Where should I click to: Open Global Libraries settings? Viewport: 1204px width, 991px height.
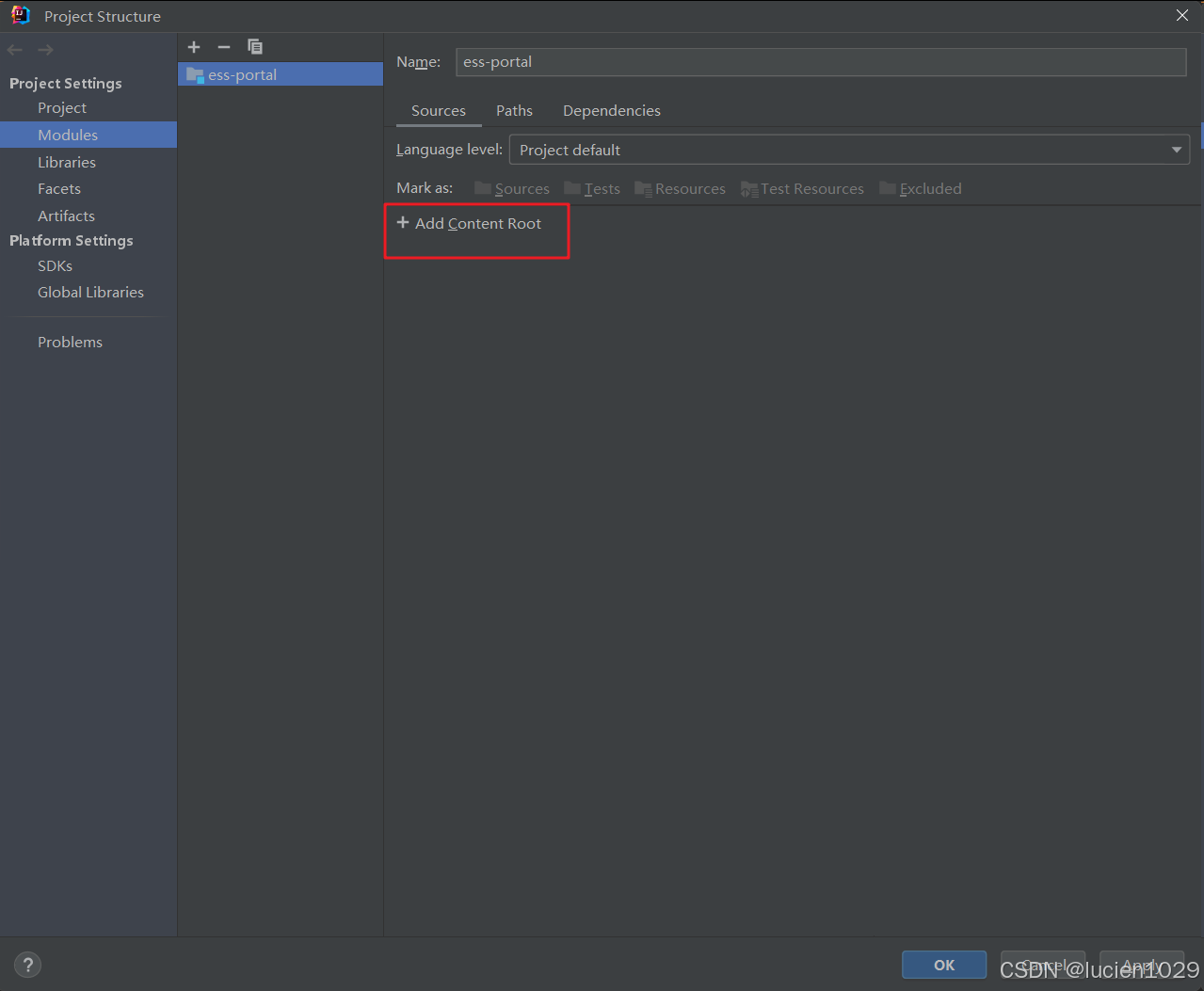(88, 293)
